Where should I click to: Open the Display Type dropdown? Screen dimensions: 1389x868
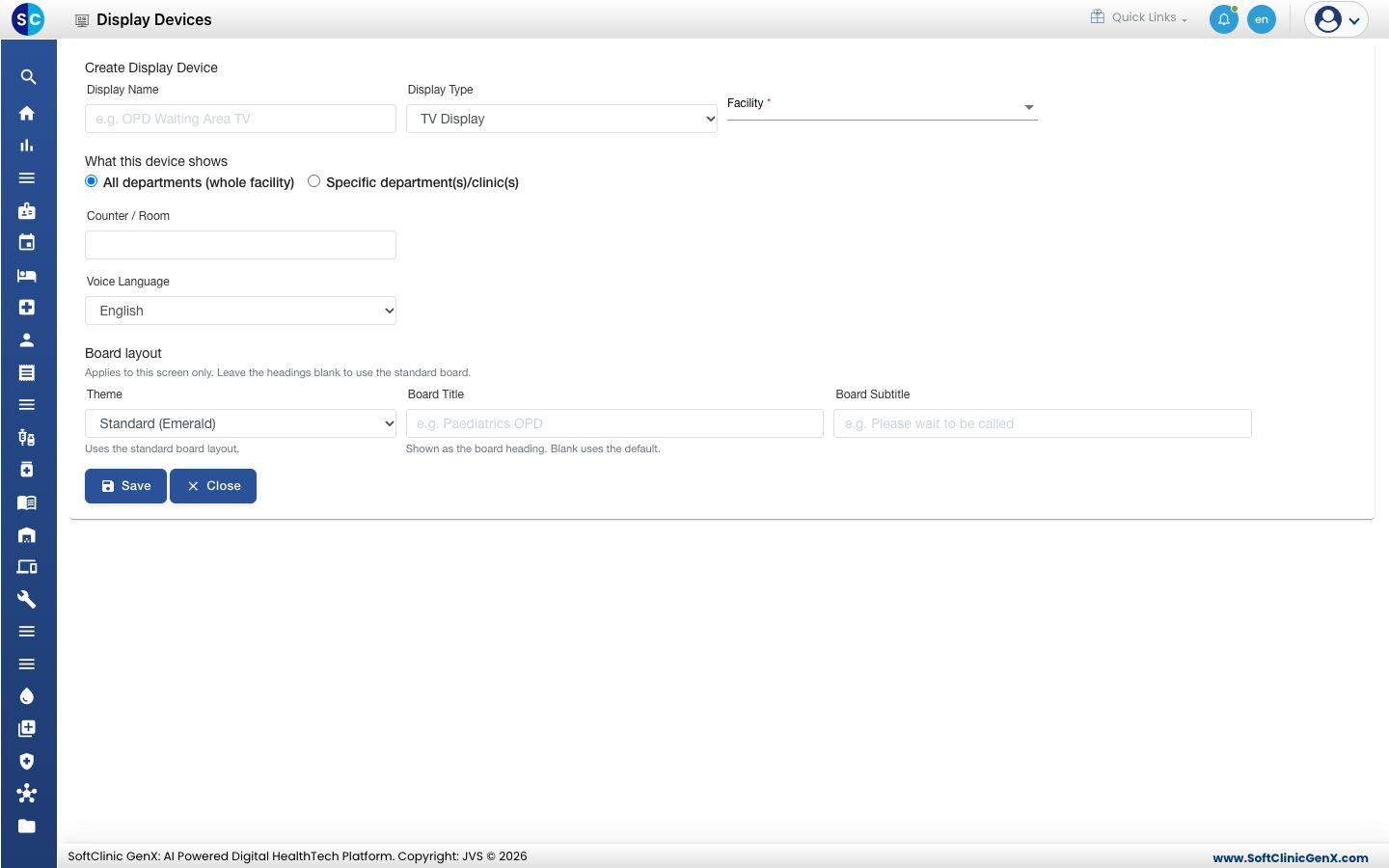(561, 119)
